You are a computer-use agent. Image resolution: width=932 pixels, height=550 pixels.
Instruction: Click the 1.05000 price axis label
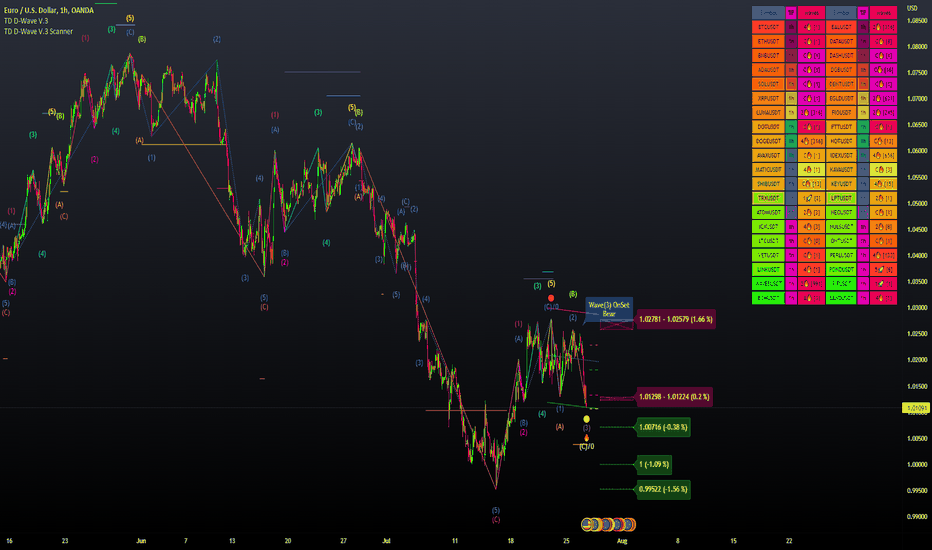click(x=917, y=203)
